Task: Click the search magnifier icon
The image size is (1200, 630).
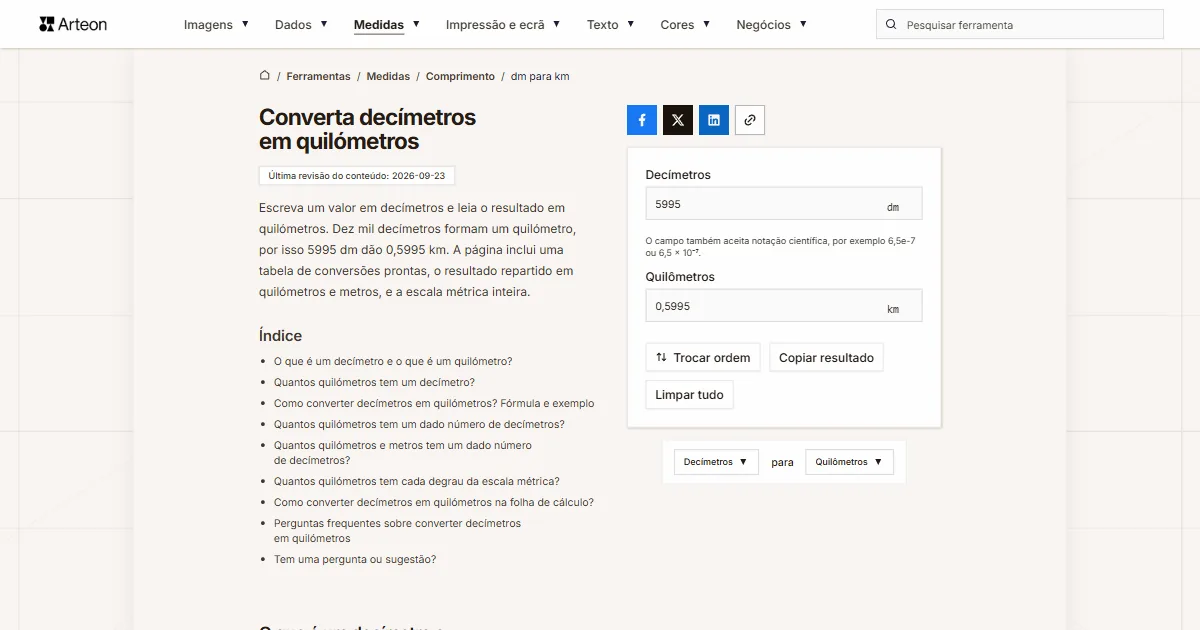Action: click(891, 25)
